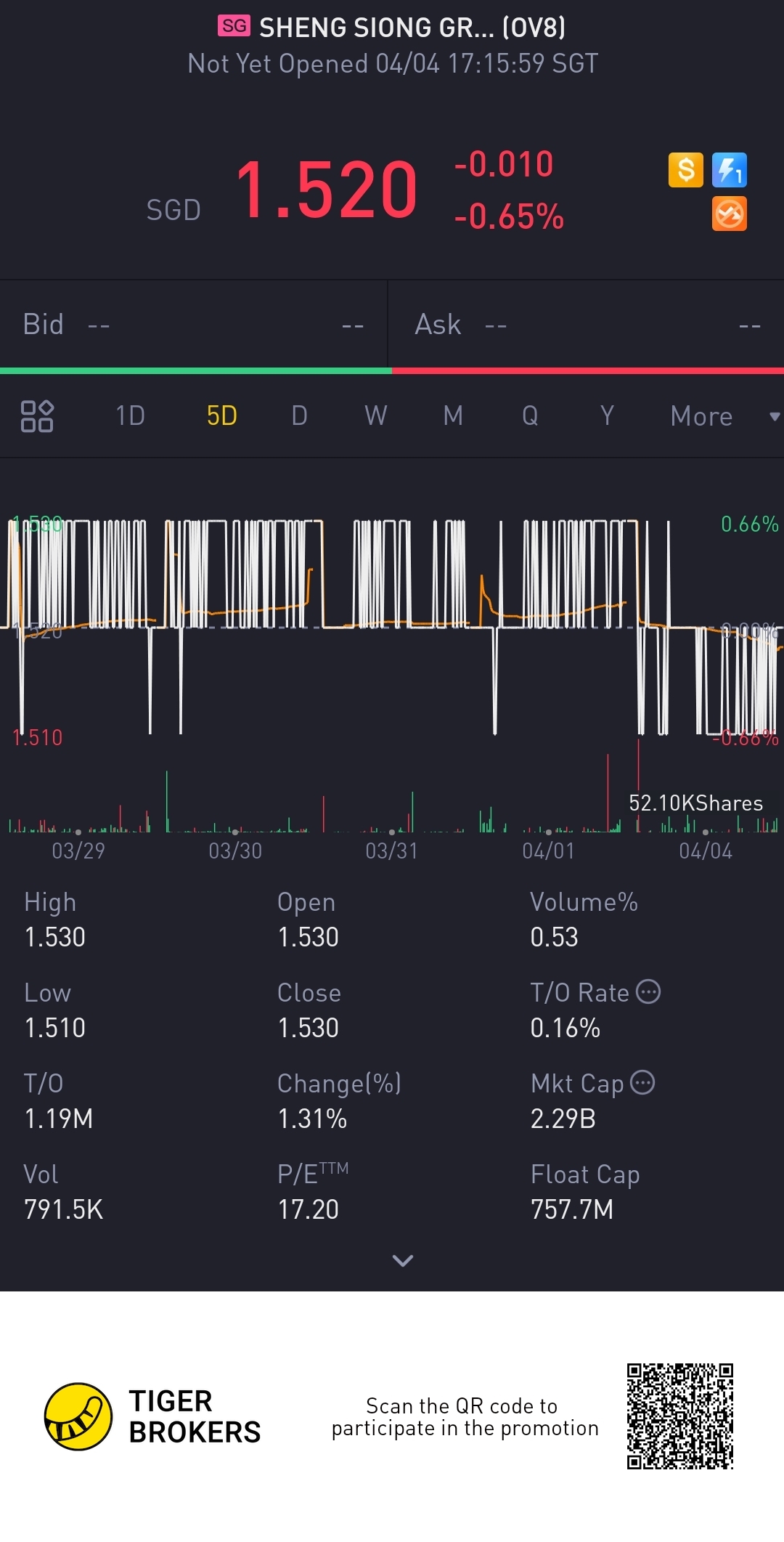This screenshot has width=784, height=1542.
Task: Tap the Mkt Cap value 2.29B
Action: click(x=563, y=1119)
